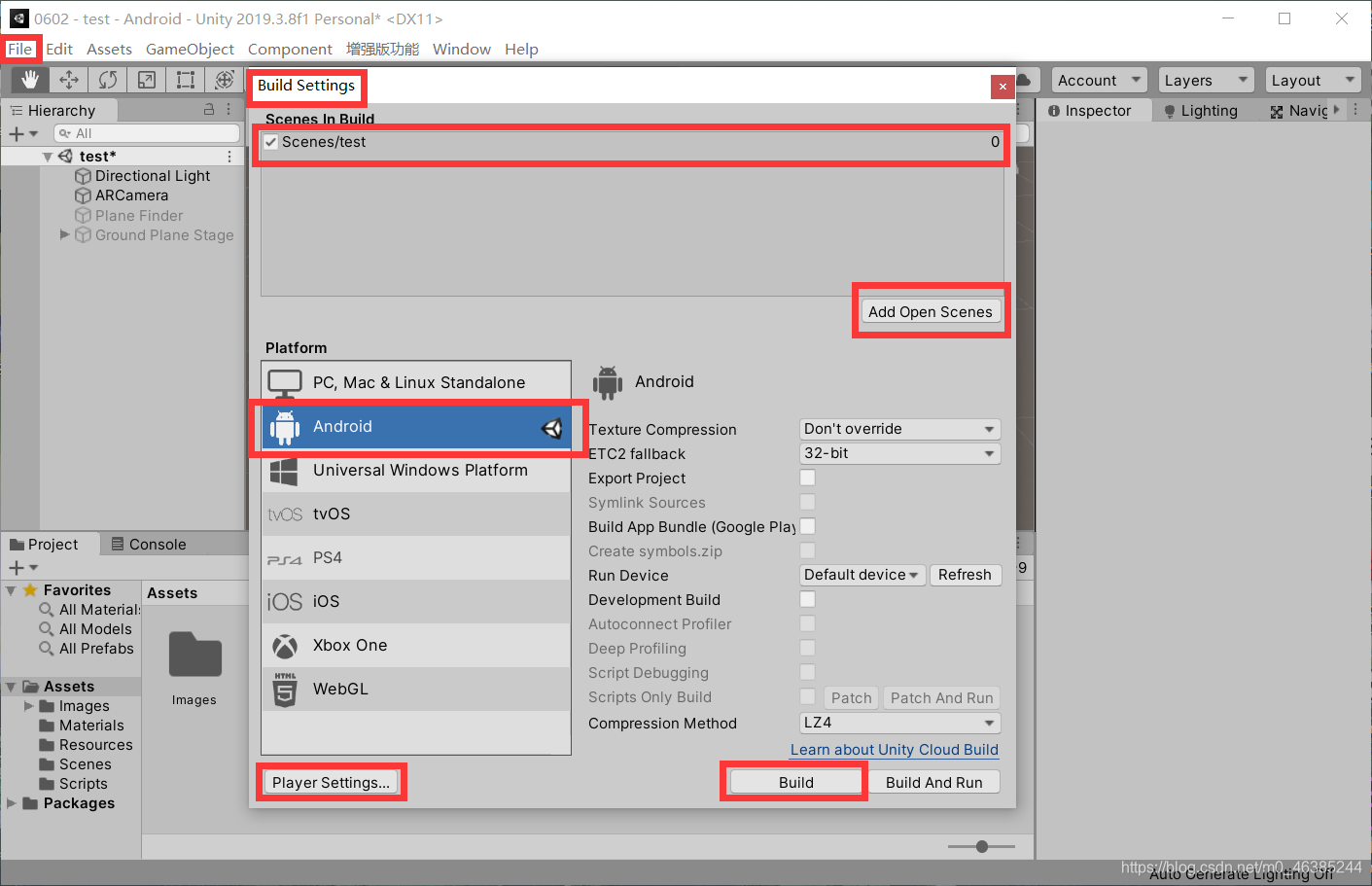Close the Build Settings window
1372x886 pixels.
pos(1003,87)
